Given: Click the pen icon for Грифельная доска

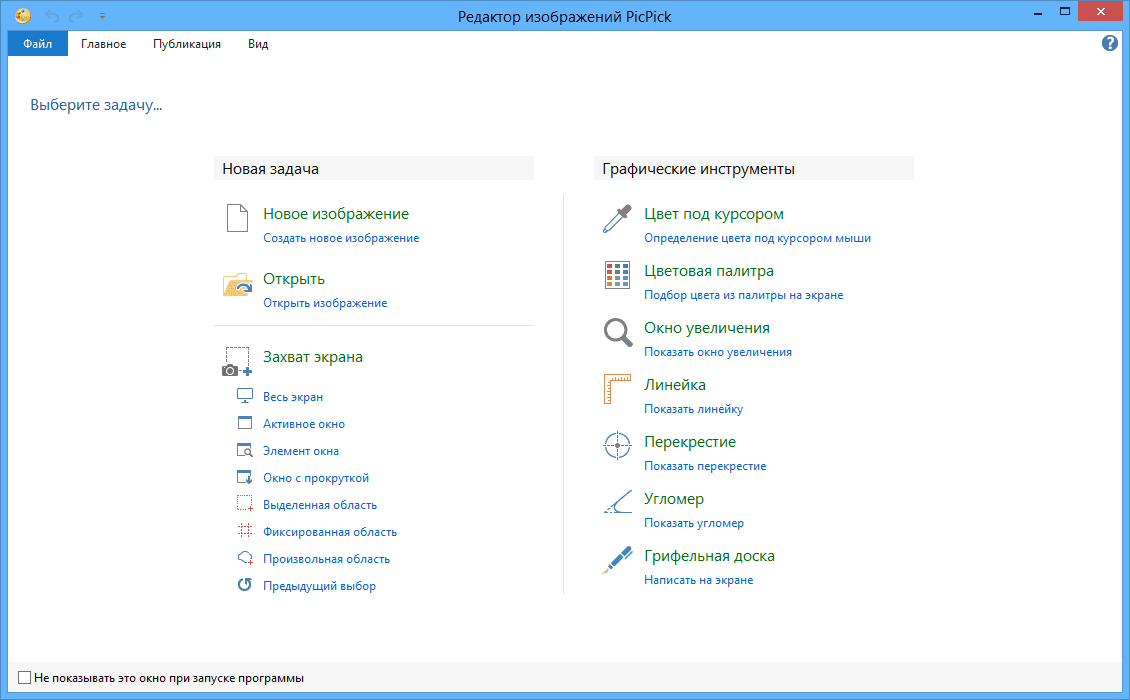Looking at the screenshot, I should pyautogui.click(x=617, y=560).
